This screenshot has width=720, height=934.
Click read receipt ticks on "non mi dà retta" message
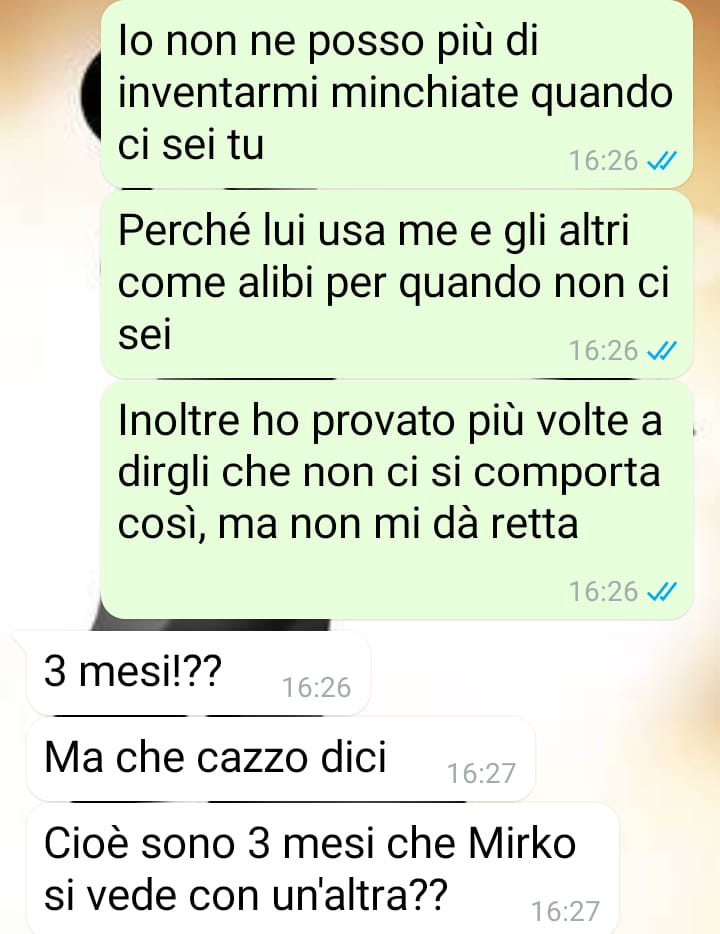(x=662, y=591)
